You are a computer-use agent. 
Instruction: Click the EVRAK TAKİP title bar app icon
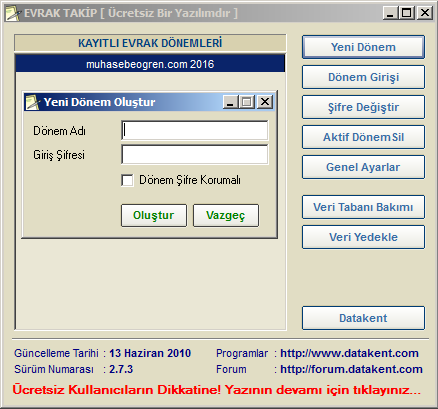click(x=13, y=13)
